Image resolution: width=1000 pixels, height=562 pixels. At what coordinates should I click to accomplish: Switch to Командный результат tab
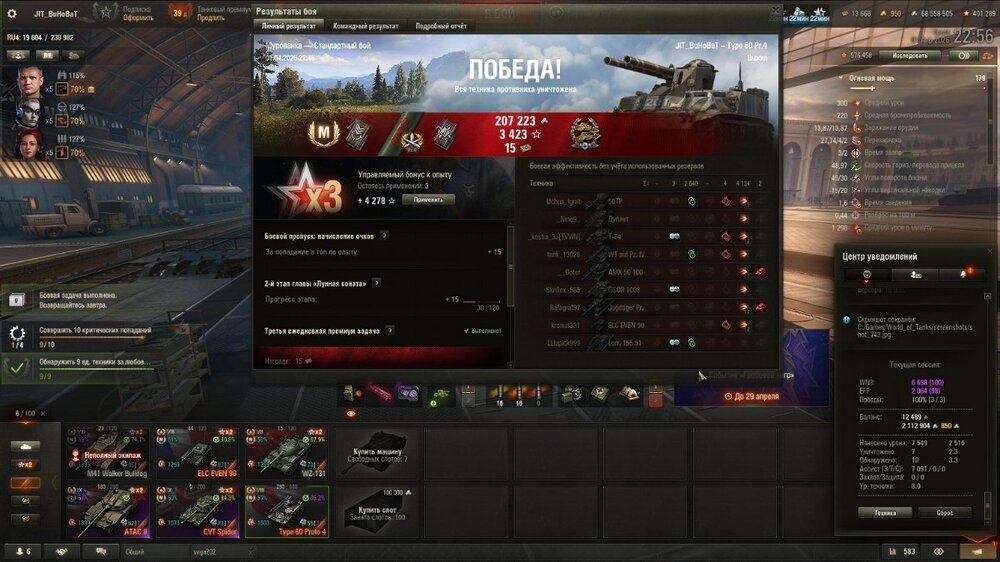[365, 26]
